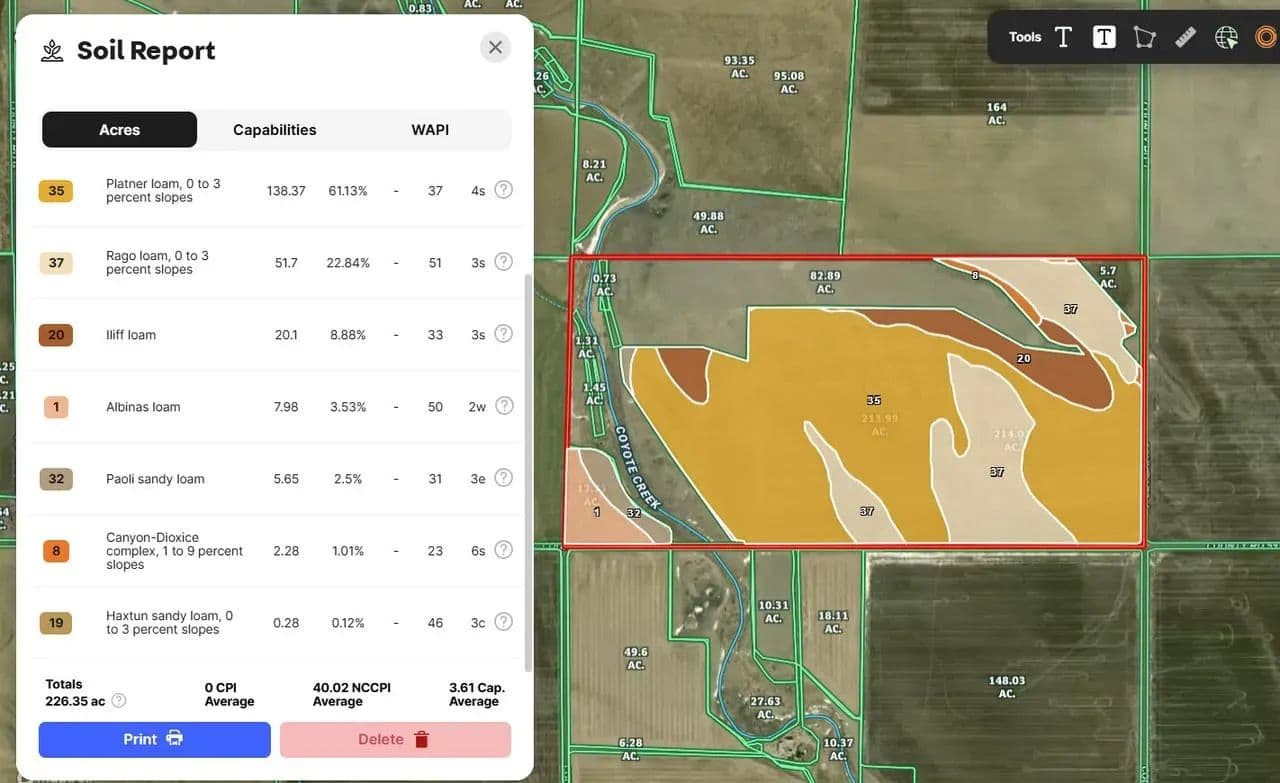Image resolution: width=1280 pixels, height=783 pixels.
Task: Switch to the Capabilities tab
Action: click(274, 130)
